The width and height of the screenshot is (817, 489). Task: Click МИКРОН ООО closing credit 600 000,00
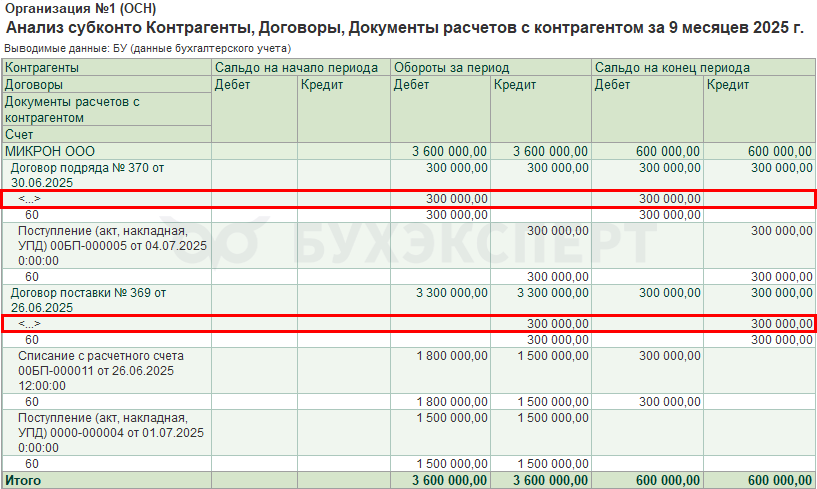[780, 151]
